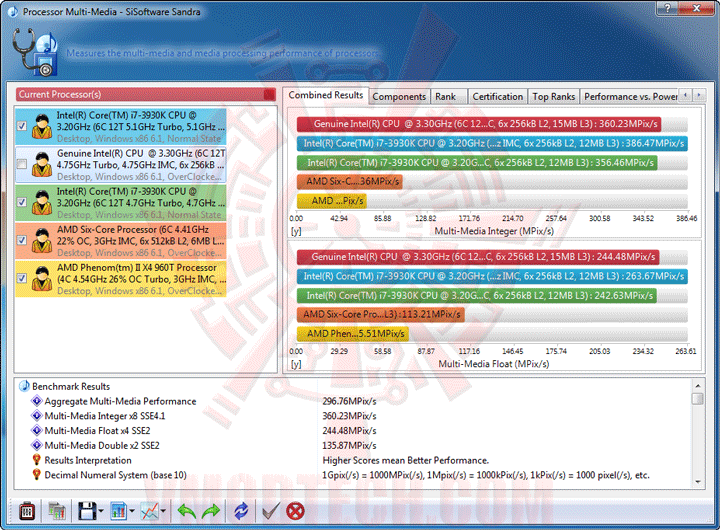Select the 296.76MPix/s aggregate value

349,401
